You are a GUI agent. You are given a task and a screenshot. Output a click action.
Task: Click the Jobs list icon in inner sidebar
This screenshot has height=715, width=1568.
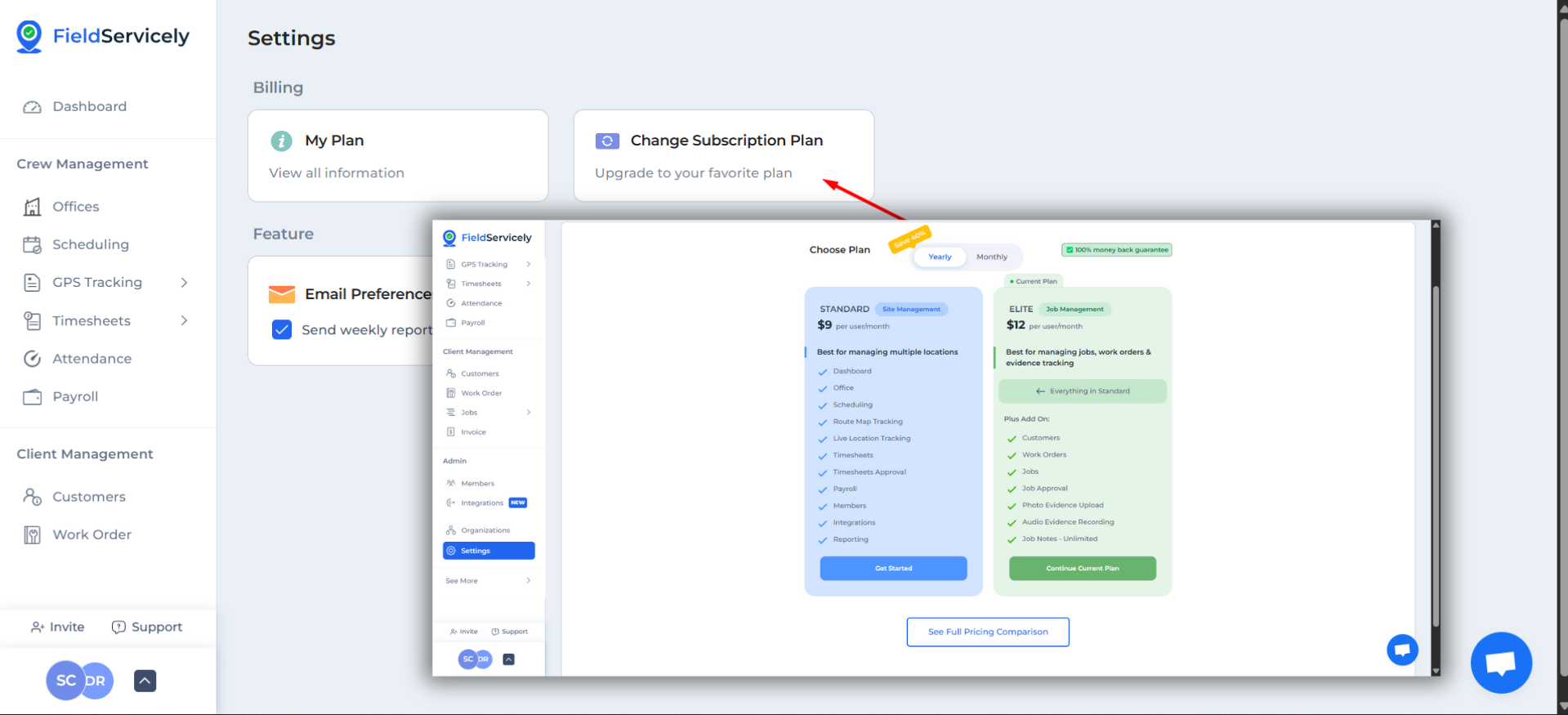pyautogui.click(x=450, y=413)
